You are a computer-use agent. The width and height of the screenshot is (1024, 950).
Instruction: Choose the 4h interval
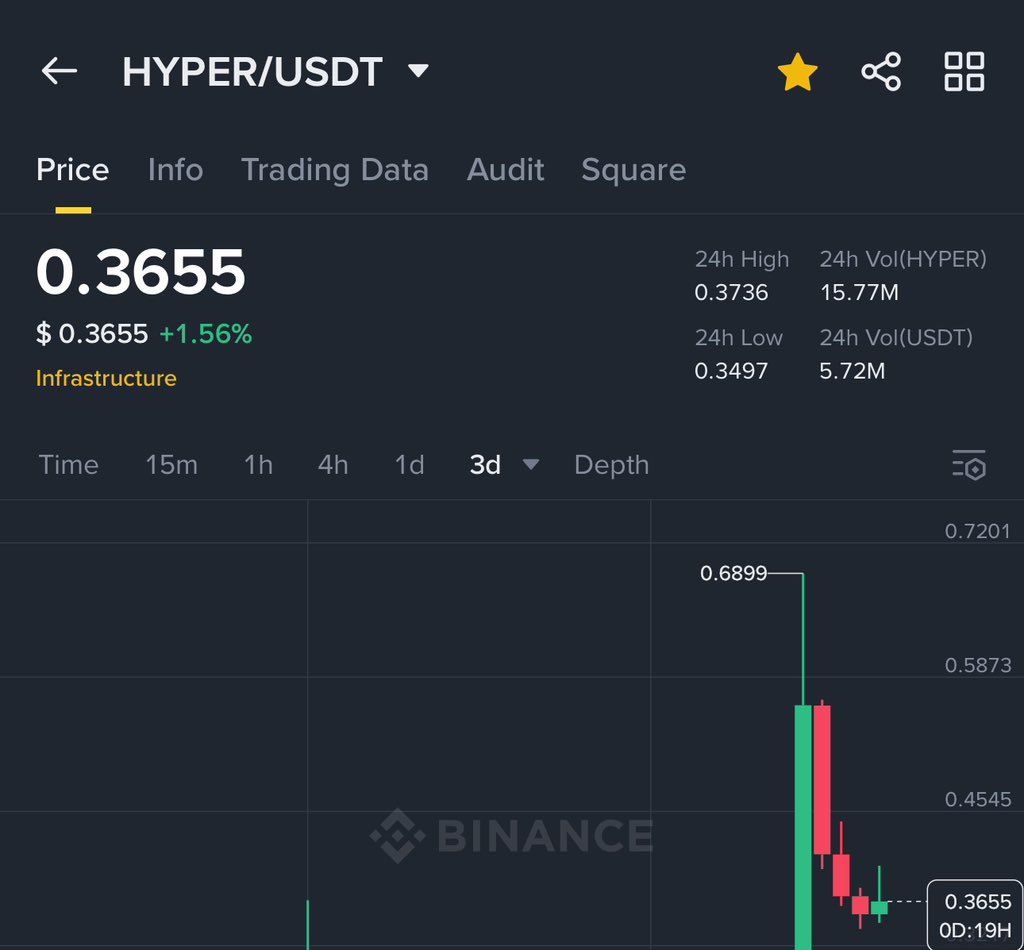333,465
